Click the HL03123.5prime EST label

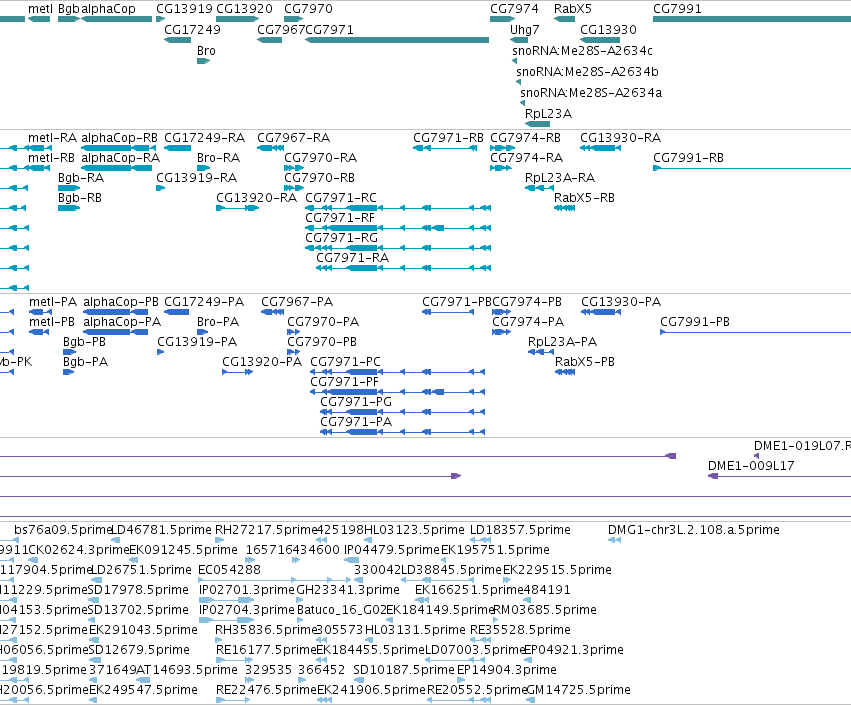414,530
